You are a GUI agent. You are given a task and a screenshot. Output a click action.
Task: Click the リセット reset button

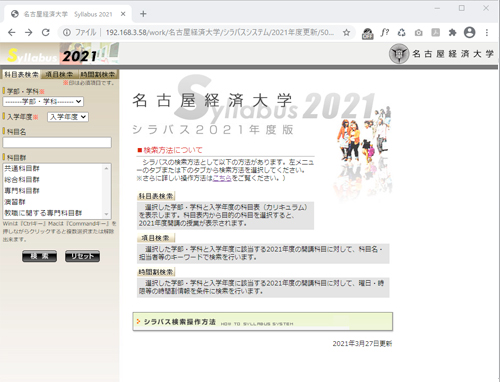tap(82, 256)
